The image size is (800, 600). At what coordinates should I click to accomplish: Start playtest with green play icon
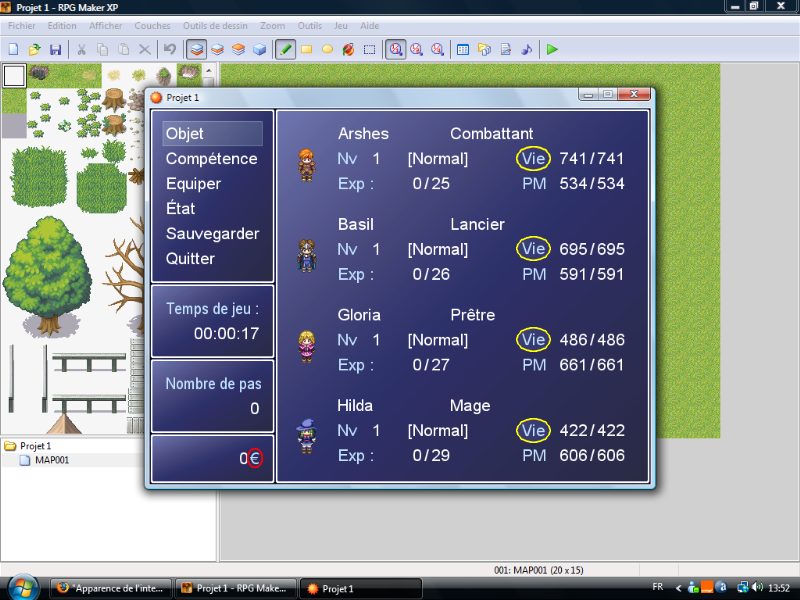(x=552, y=49)
